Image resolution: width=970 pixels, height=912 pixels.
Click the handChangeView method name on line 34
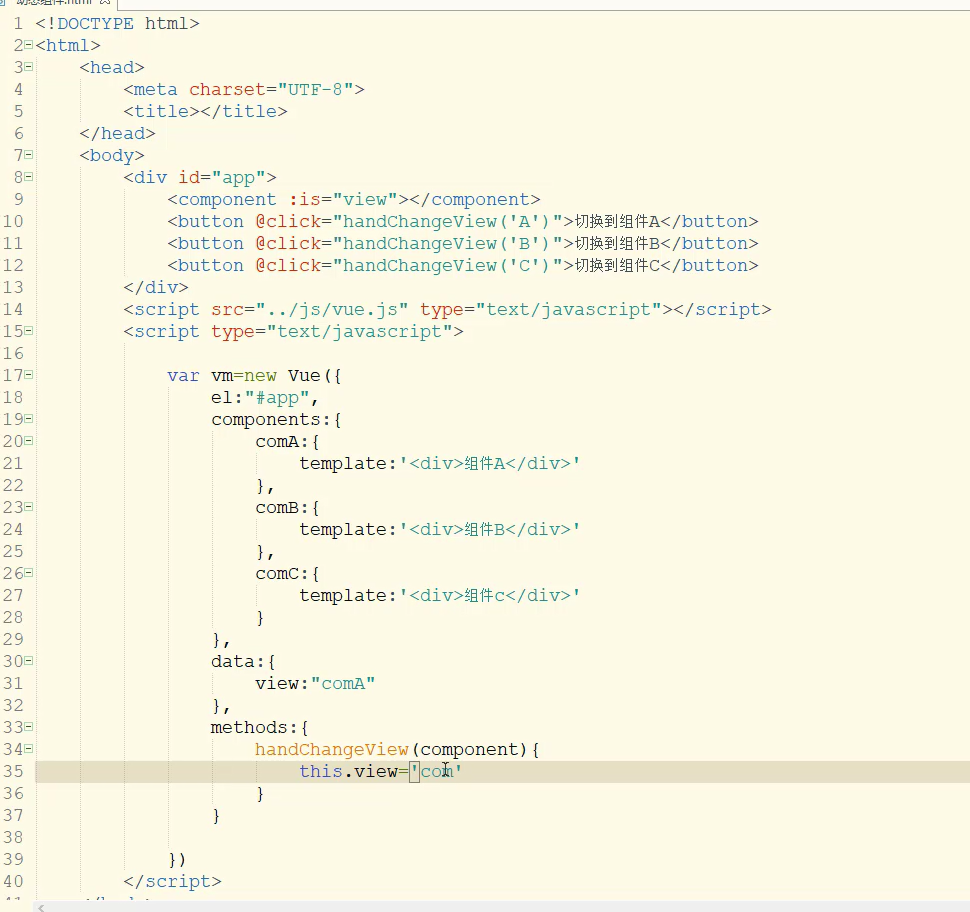[x=332, y=749]
